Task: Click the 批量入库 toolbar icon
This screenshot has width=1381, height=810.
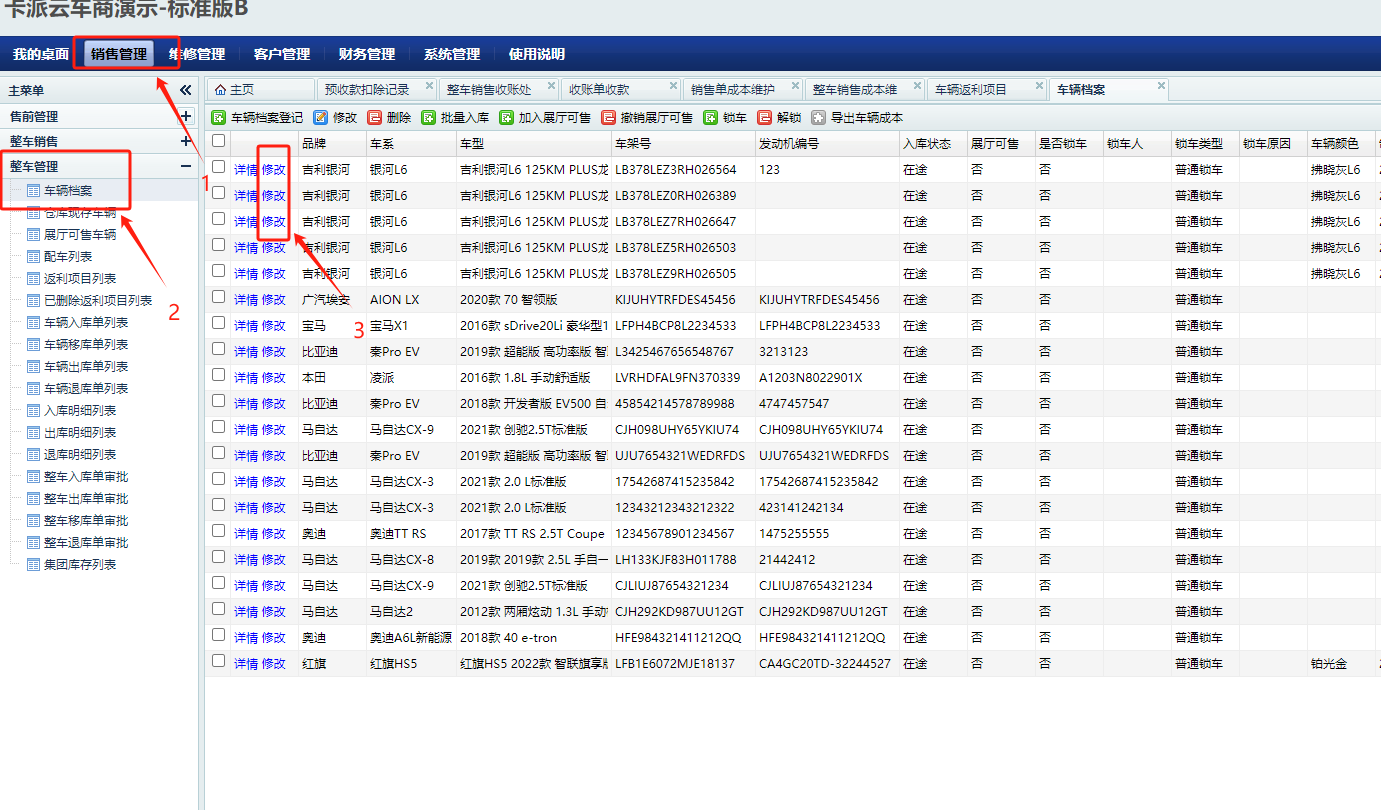Action: point(429,117)
